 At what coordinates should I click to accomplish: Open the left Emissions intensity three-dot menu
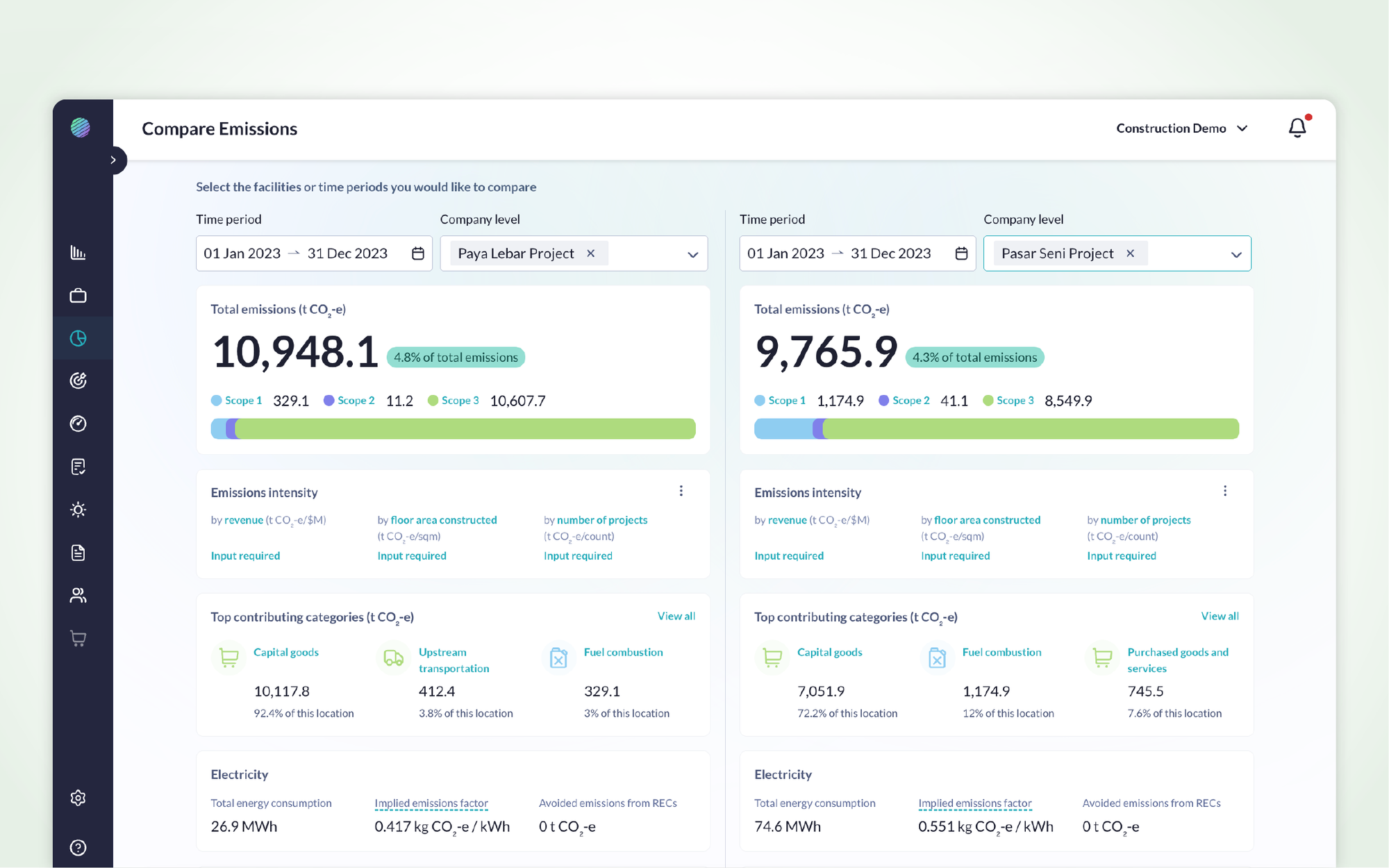click(681, 491)
